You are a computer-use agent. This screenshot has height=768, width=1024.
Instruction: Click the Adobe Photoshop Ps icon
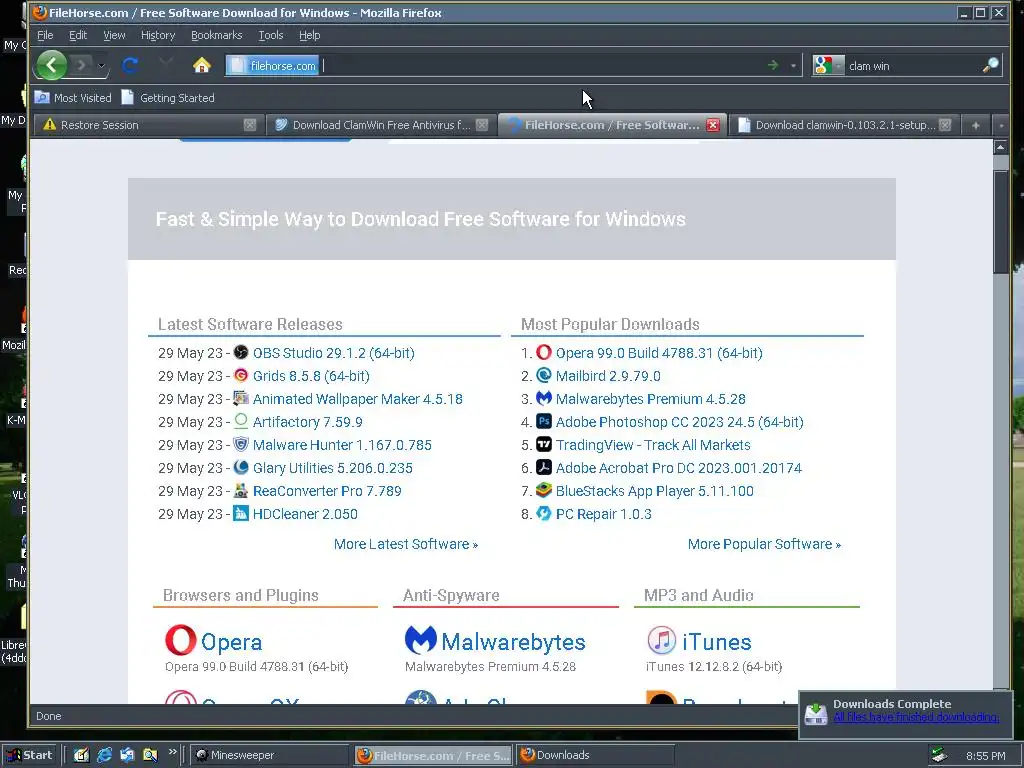point(544,421)
